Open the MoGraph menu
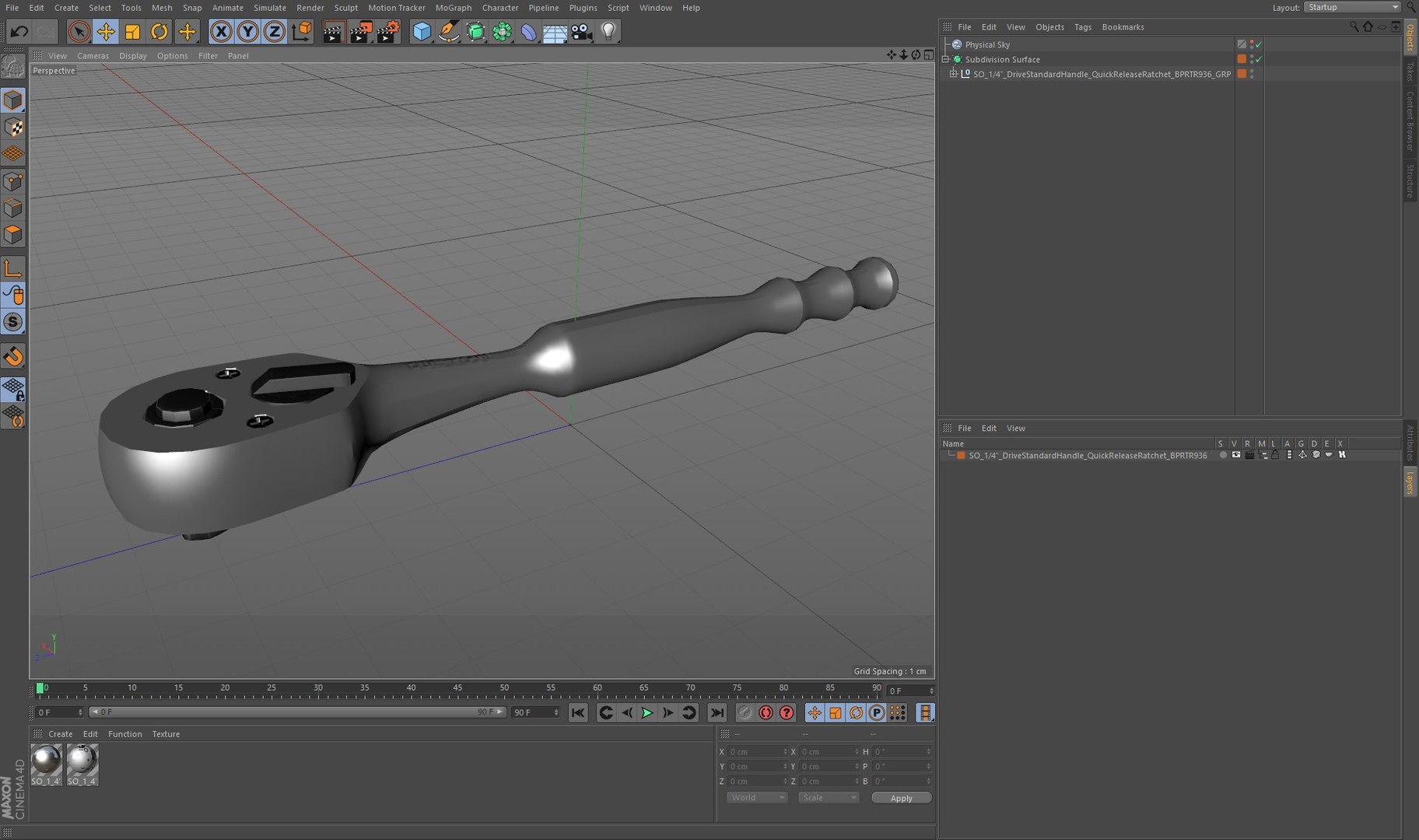Screen dimensions: 1419x840 tap(454, 8)
